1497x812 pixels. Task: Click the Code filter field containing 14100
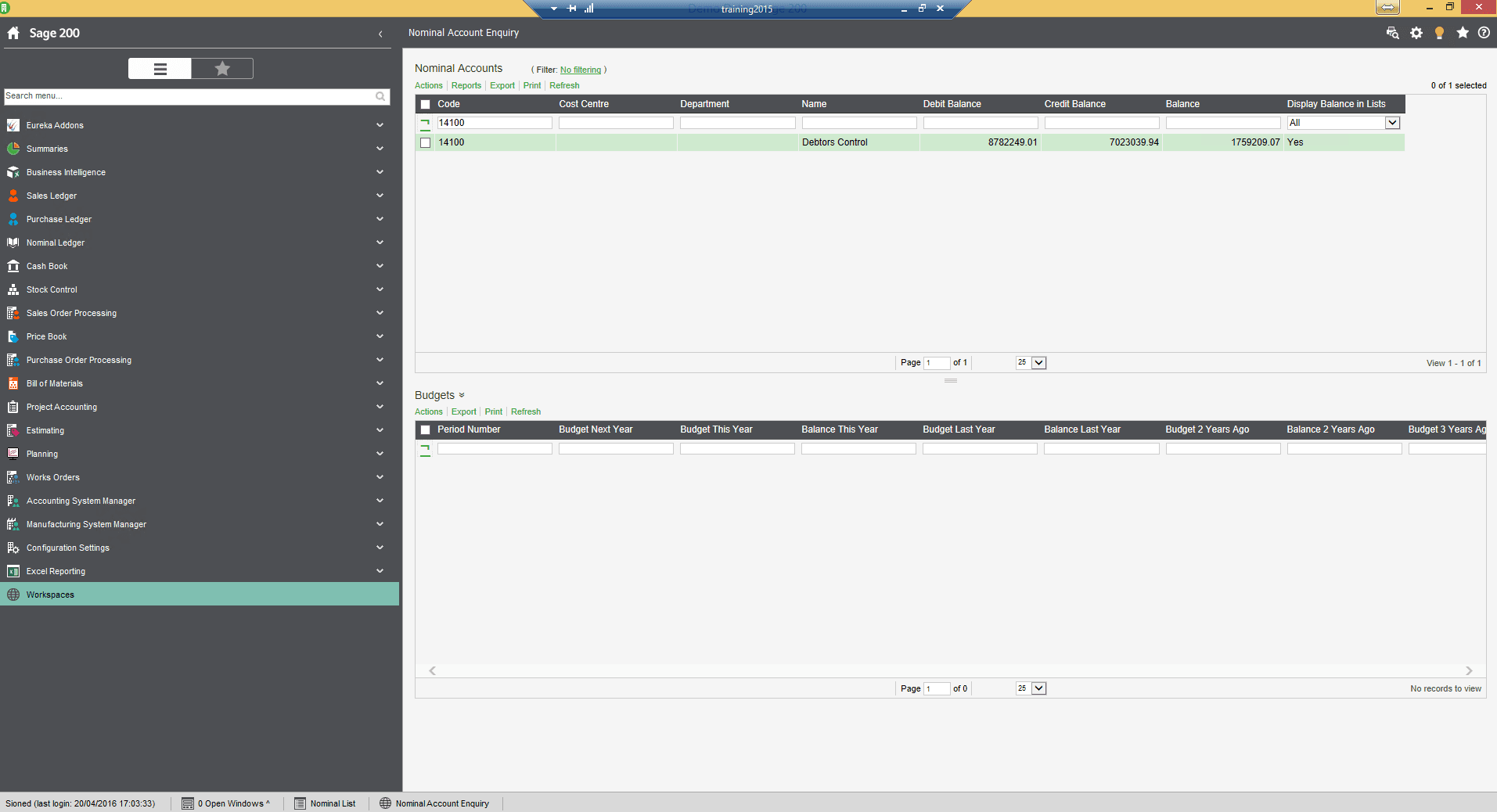point(495,123)
